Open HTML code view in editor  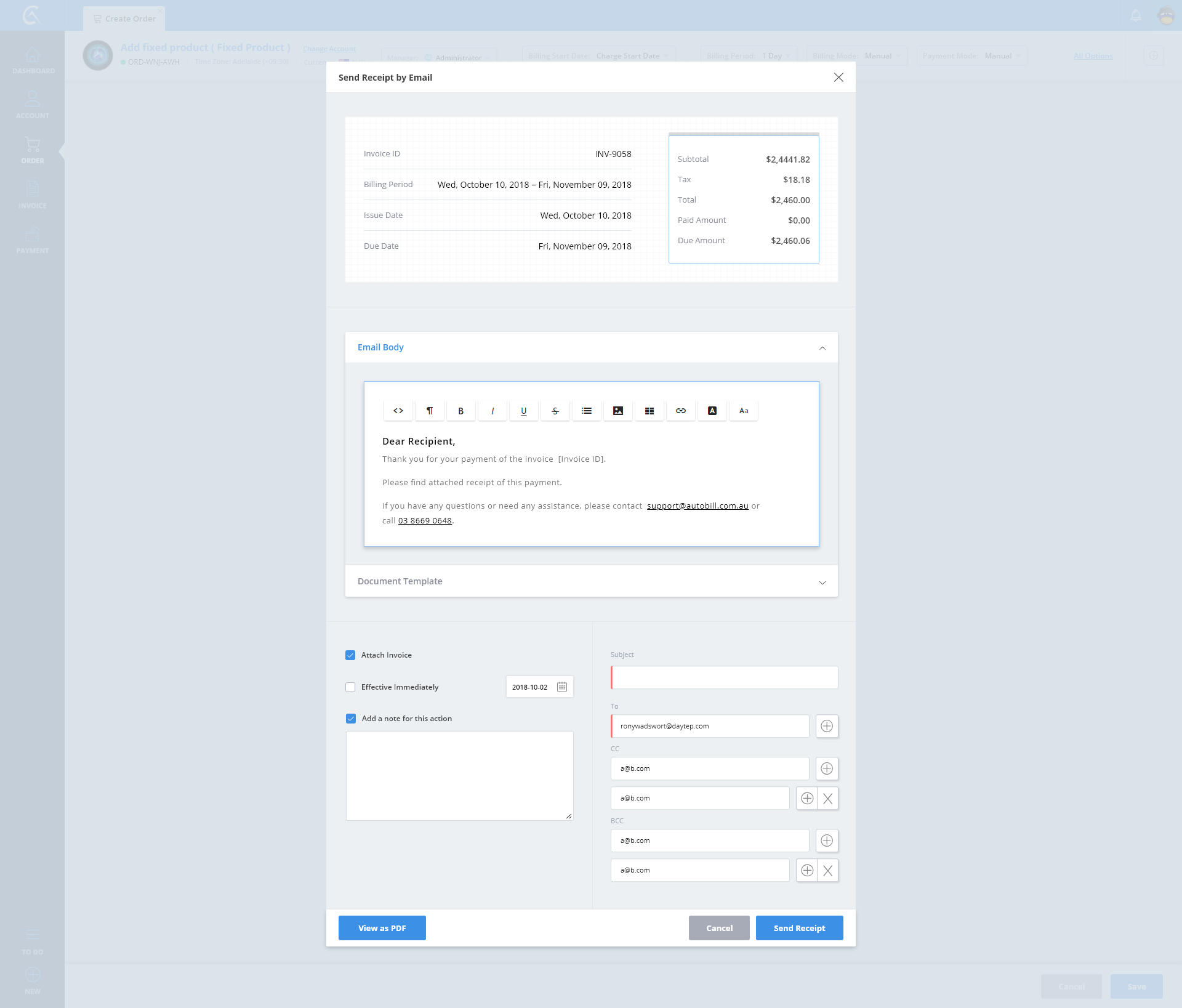[398, 411]
